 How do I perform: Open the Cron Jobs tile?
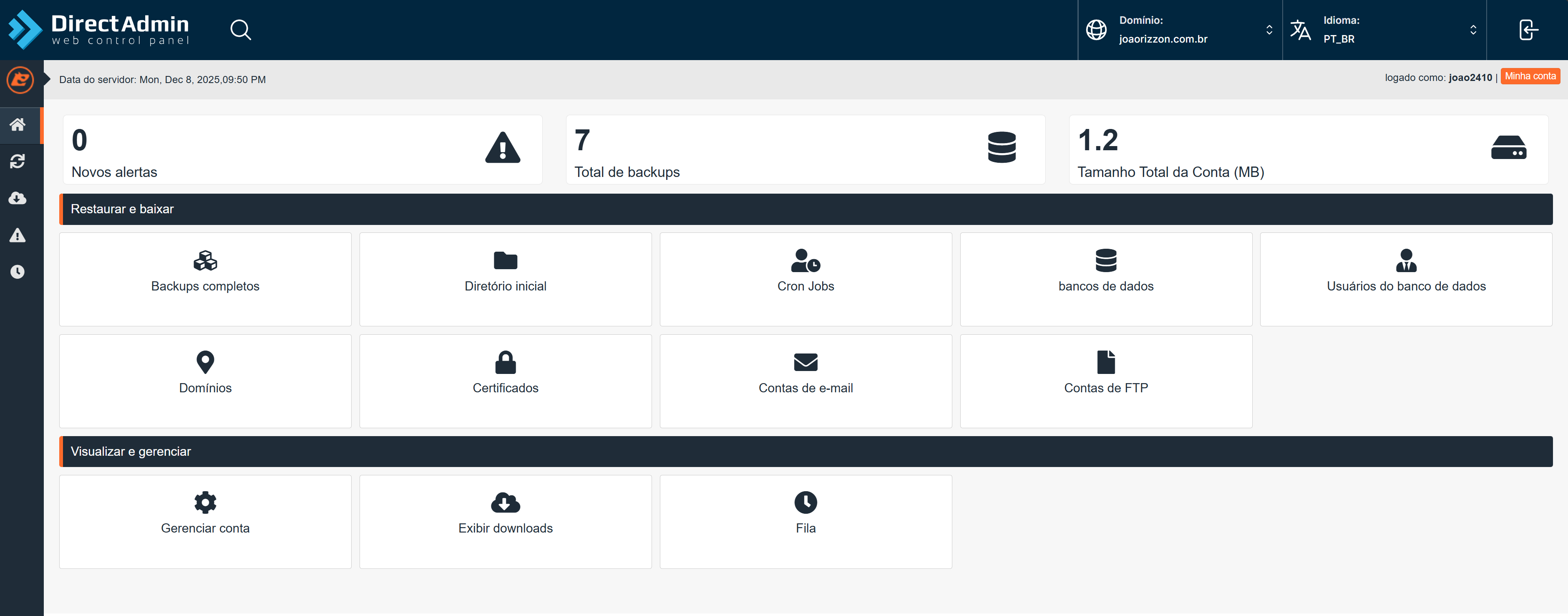[x=805, y=278]
